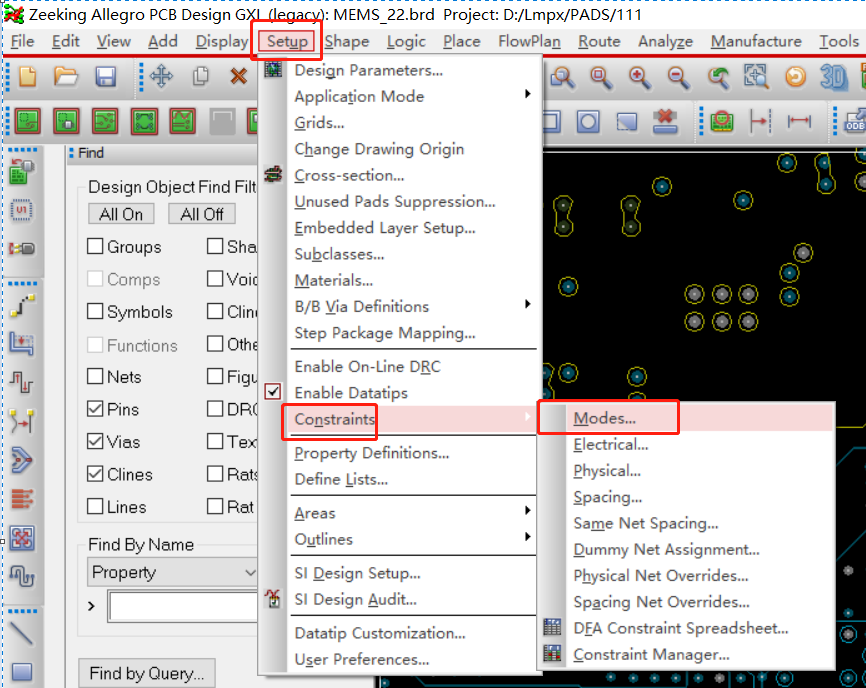Choose Same Net Spacing... item
Screen dimensions: 866x688
[646, 523]
